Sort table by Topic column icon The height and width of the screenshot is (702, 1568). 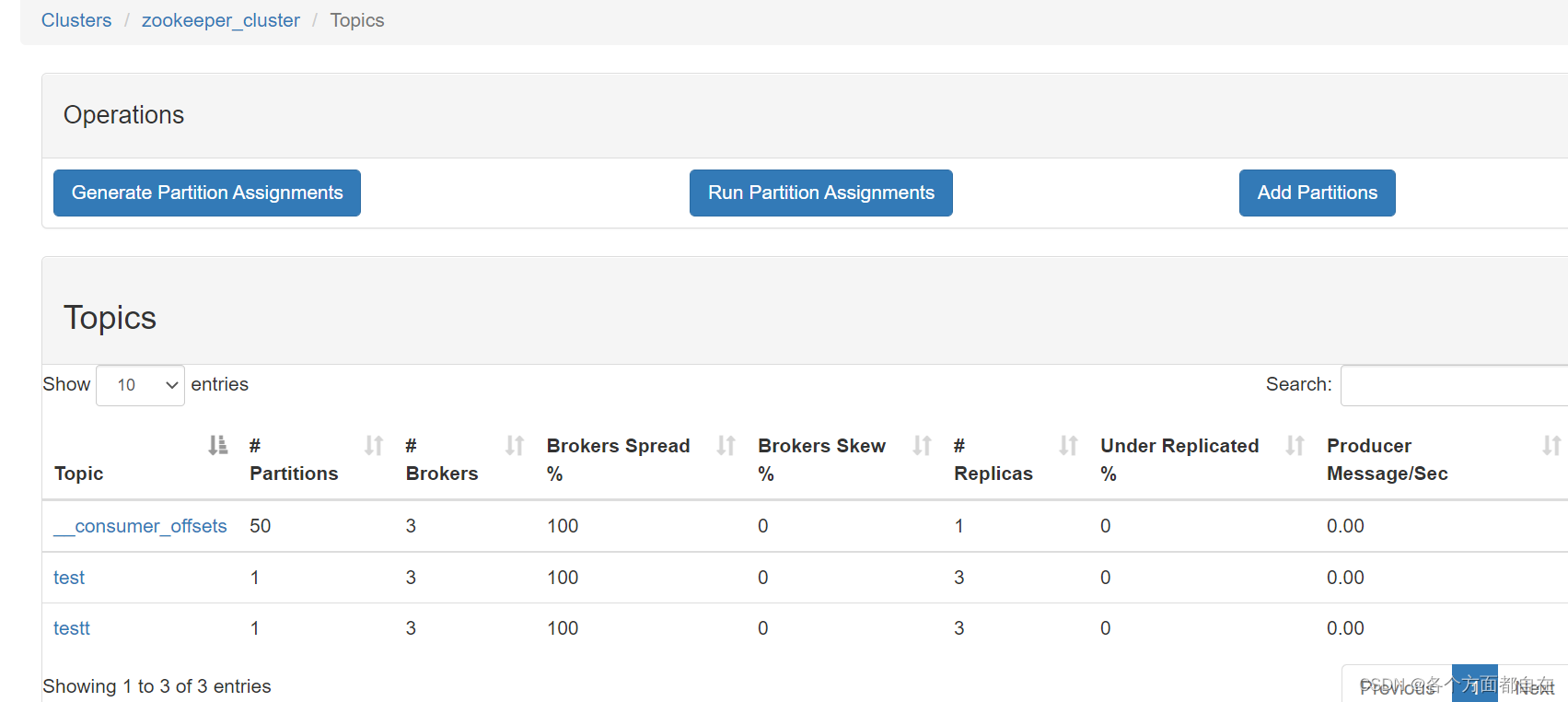coord(218,446)
